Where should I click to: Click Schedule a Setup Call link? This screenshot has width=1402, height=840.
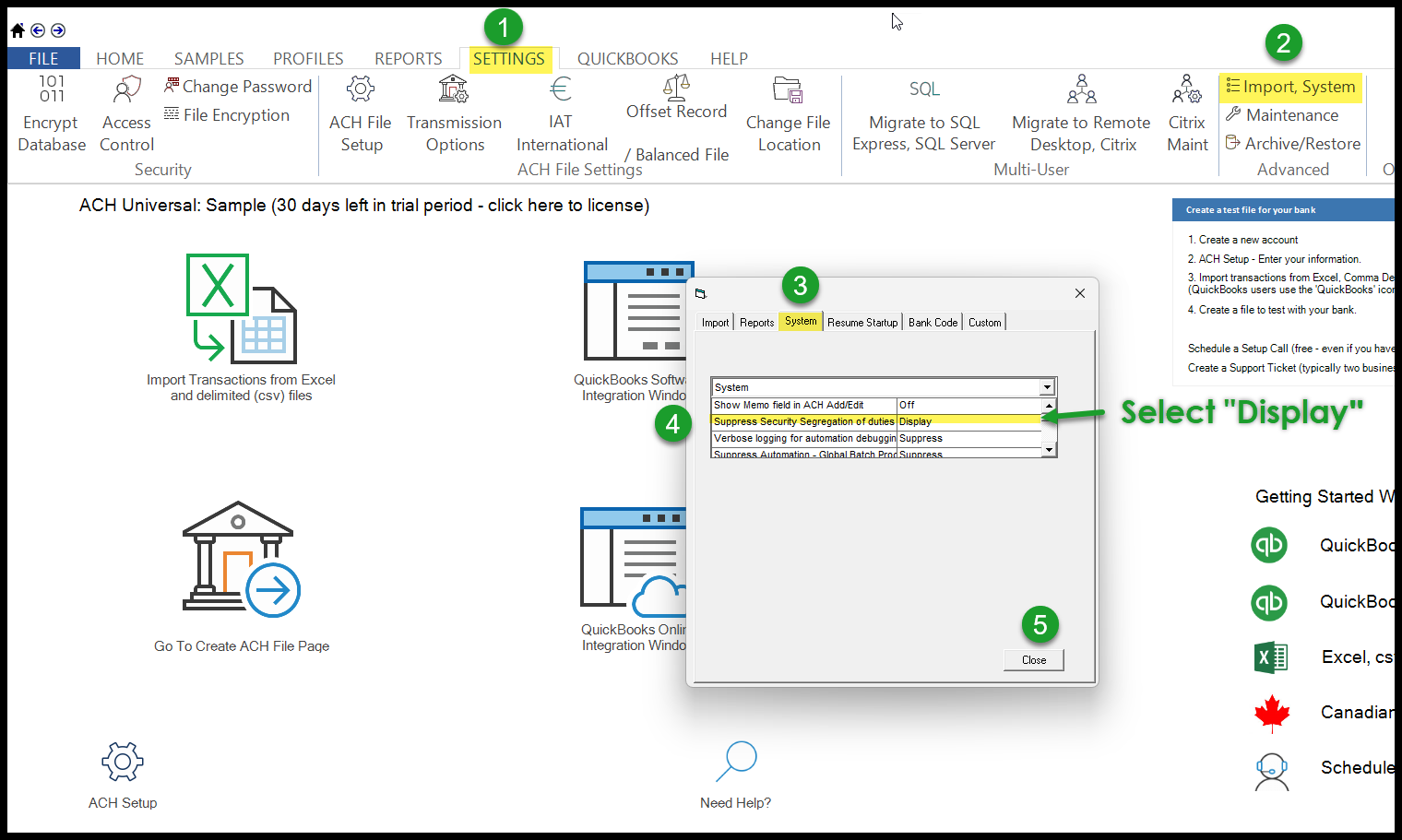click(x=1291, y=349)
